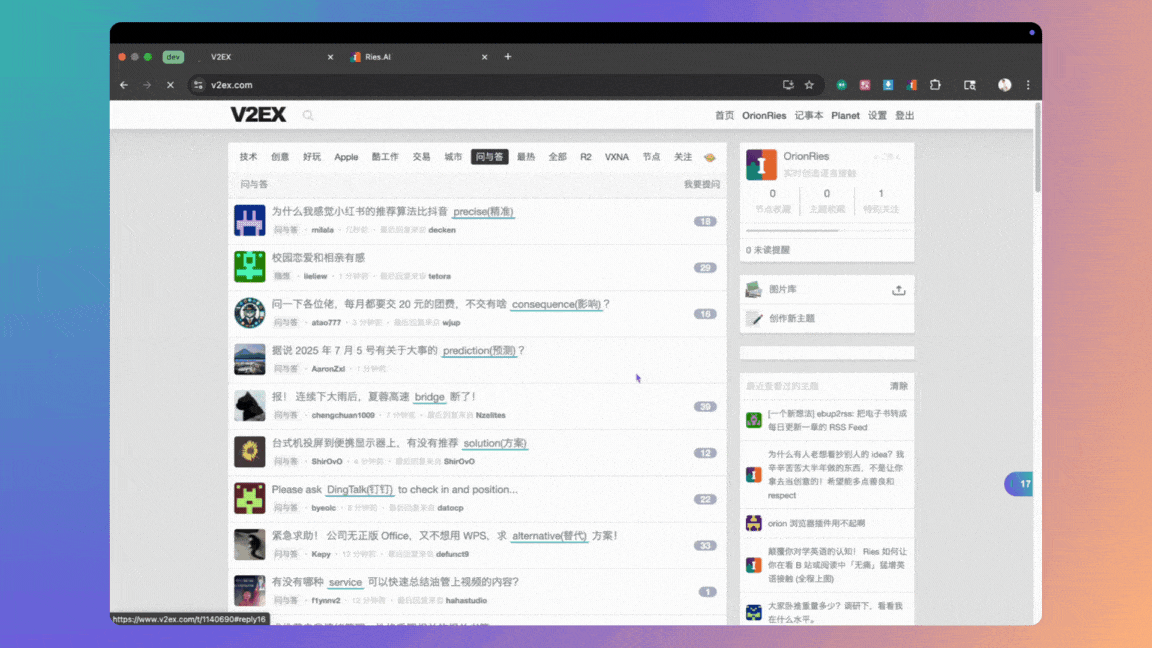Click the upload icon next to 图片库
Screen dimensions: 1152x648
pos(898,290)
